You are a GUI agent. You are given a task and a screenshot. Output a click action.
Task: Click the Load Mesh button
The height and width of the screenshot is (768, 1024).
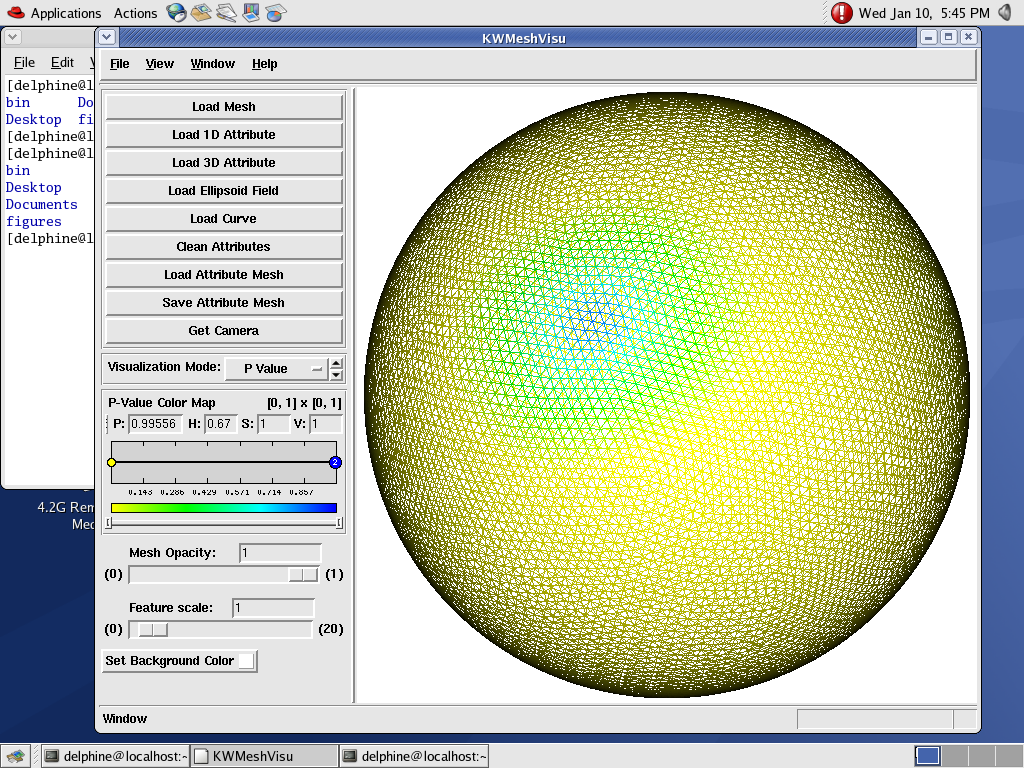click(x=224, y=107)
